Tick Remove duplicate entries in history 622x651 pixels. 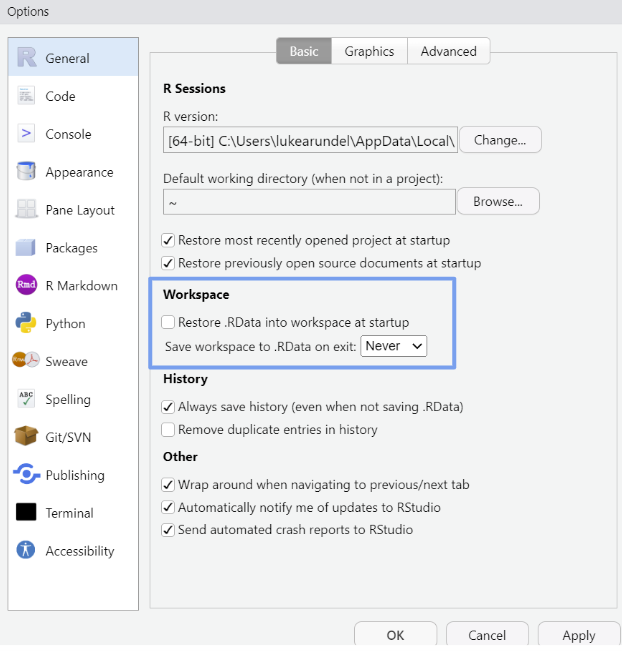[168, 430]
